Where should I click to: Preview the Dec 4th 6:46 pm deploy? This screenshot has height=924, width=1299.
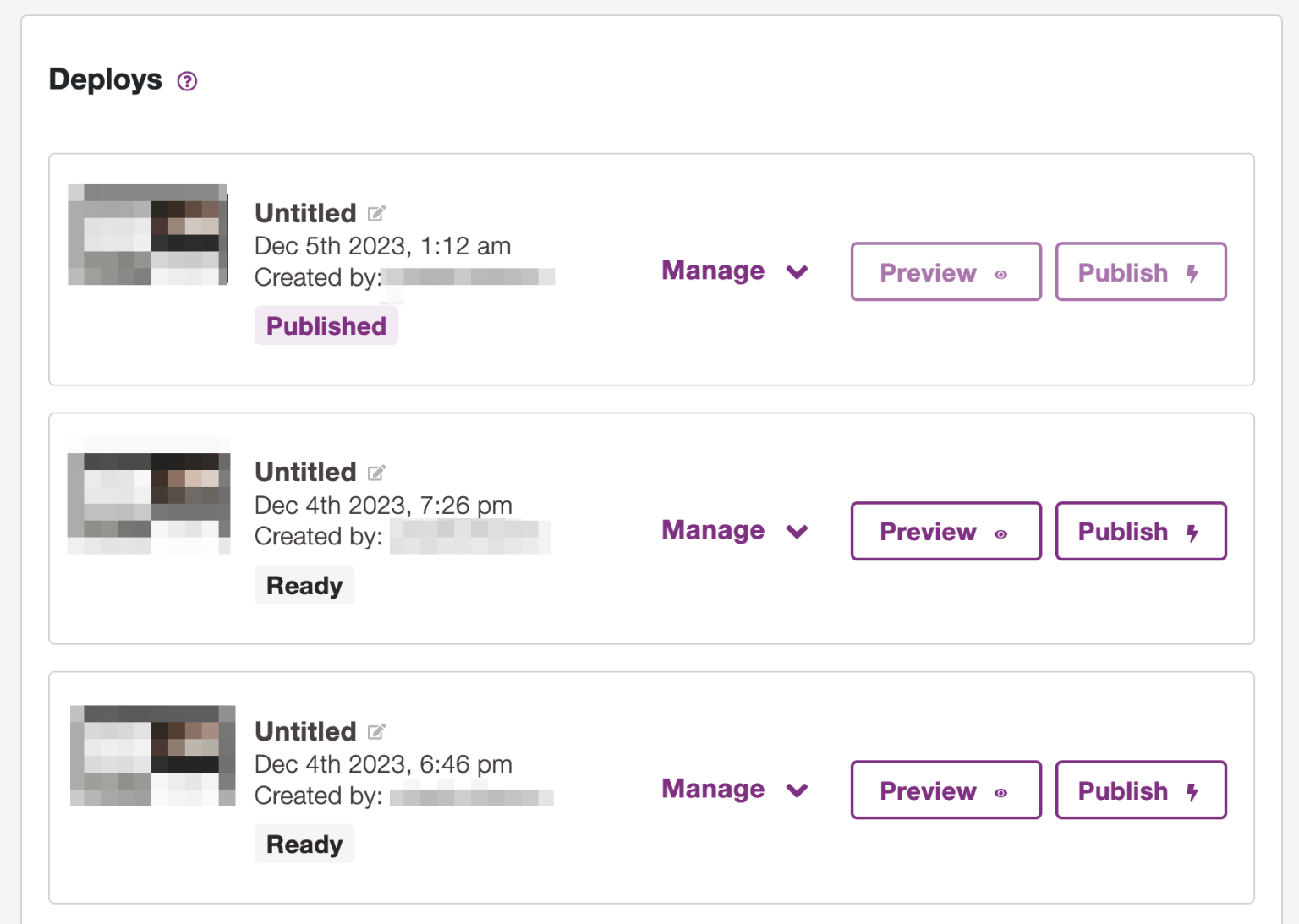(x=945, y=790)
